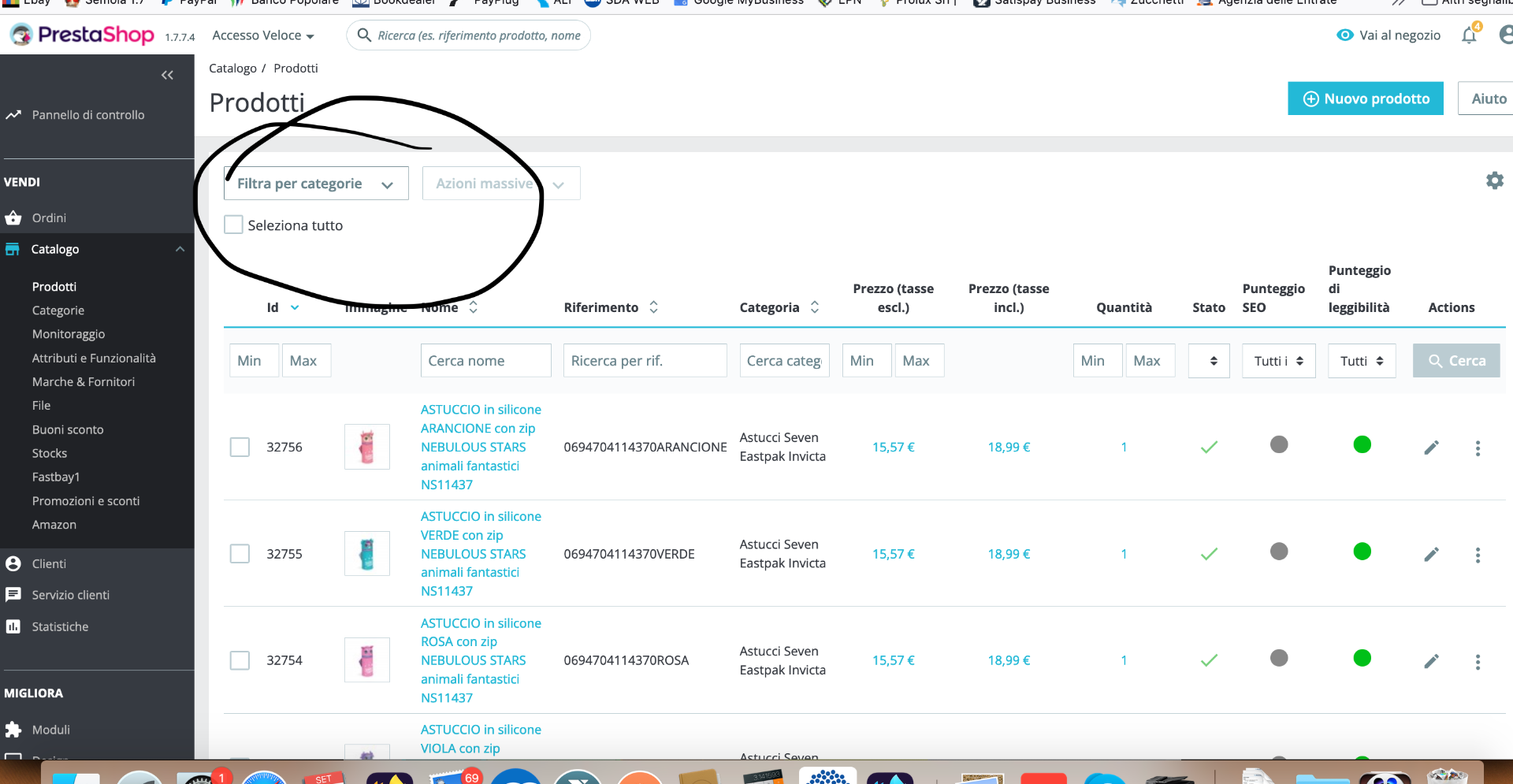
Task: Click the eye icon next to Vai al negozio
Action: [x=1345, y=35]
